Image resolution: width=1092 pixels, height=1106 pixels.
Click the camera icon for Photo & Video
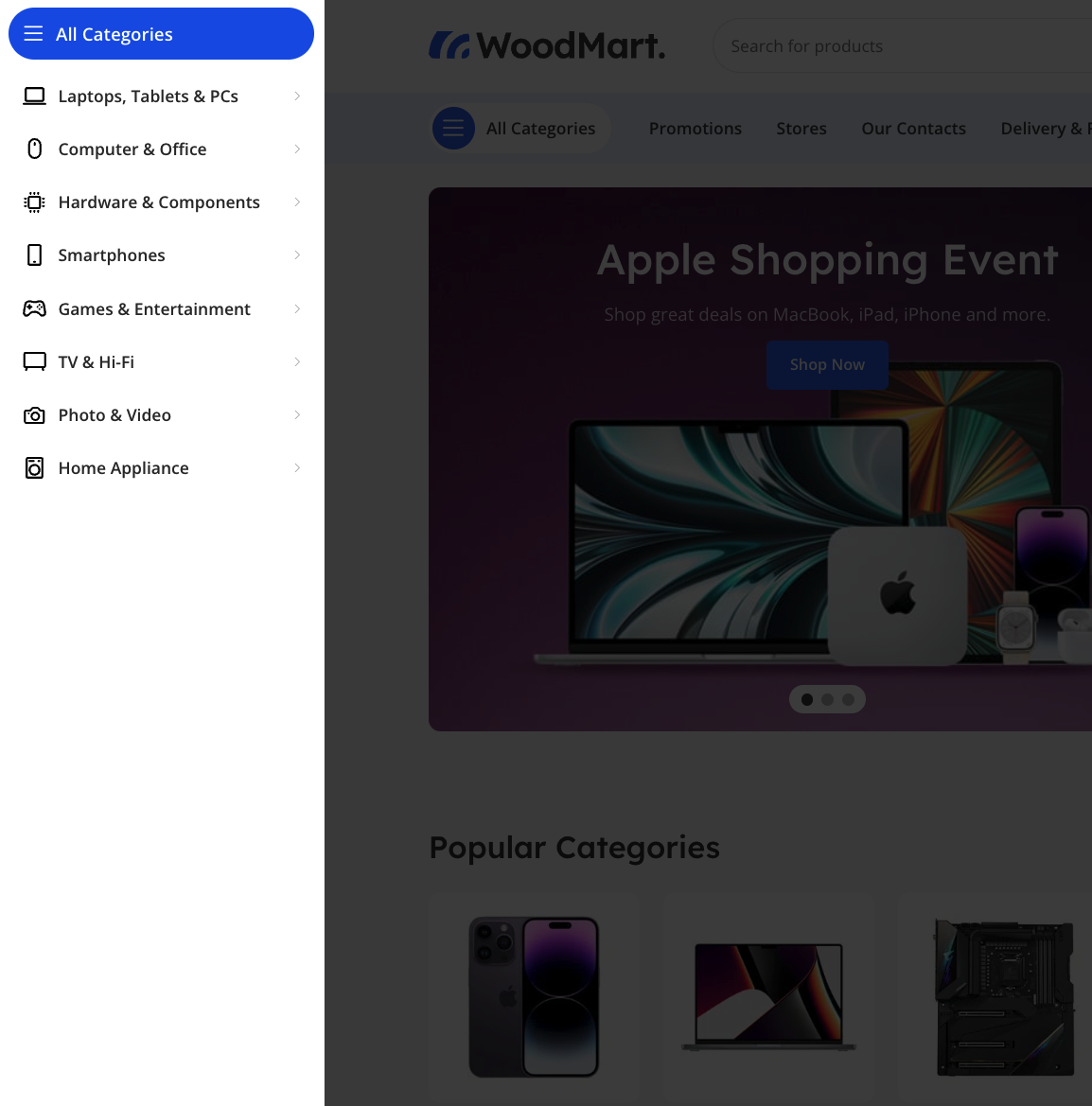[x=34, y=415]
